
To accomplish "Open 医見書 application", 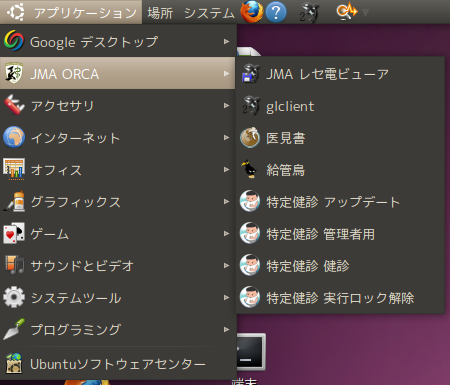I will tap(340, 137).
